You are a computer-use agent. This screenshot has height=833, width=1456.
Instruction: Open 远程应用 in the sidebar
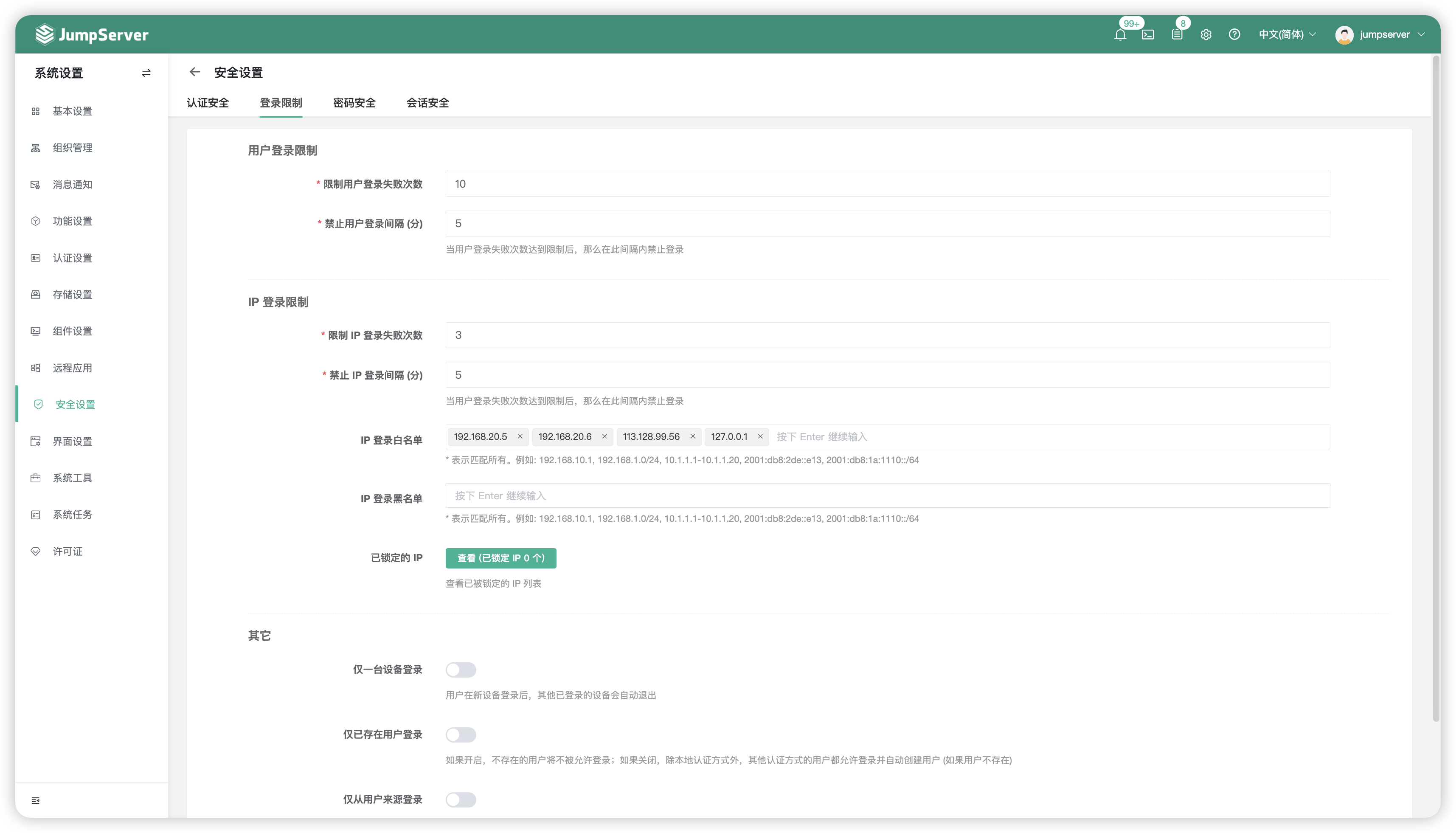click(92, 368)
